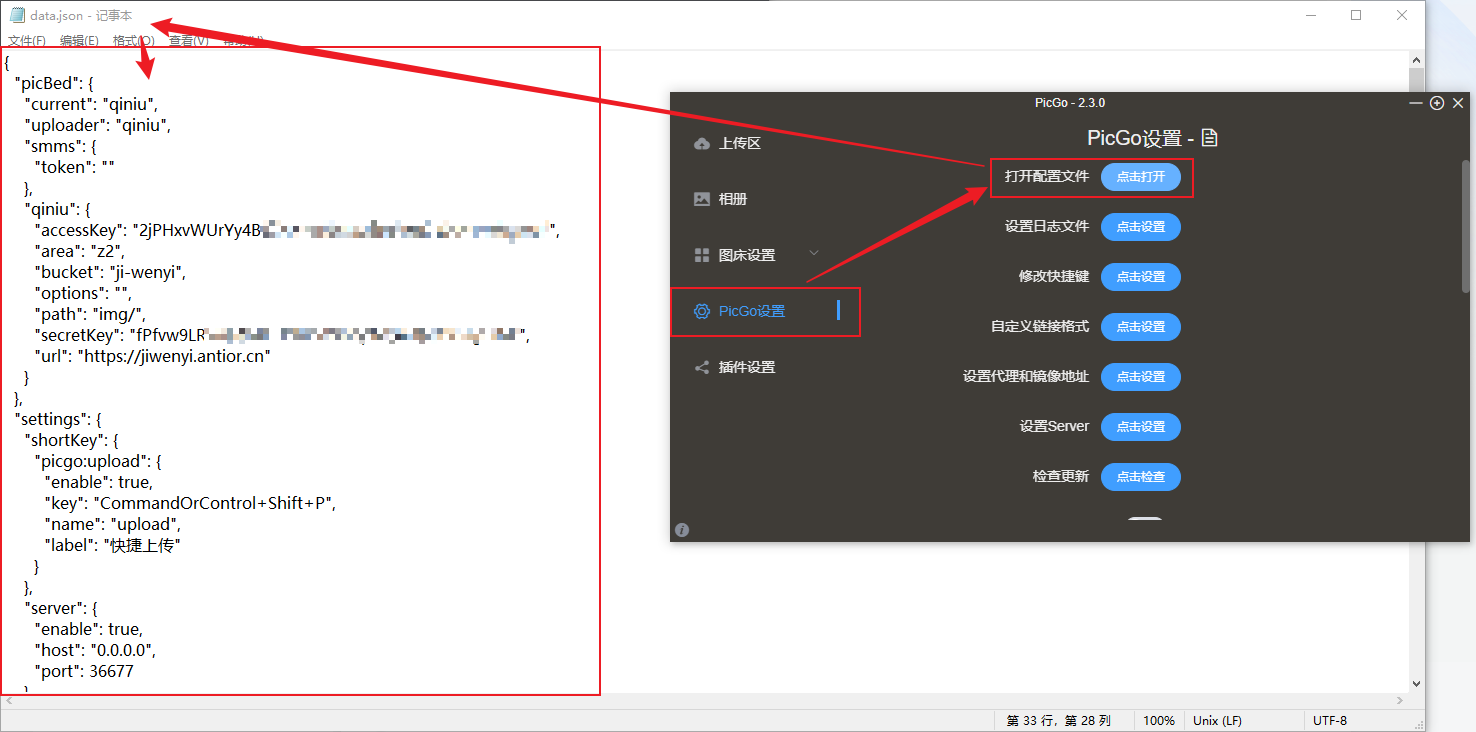
Task: Click the info icon at PicGo bottom-left corner
Action: coord(682,530)
